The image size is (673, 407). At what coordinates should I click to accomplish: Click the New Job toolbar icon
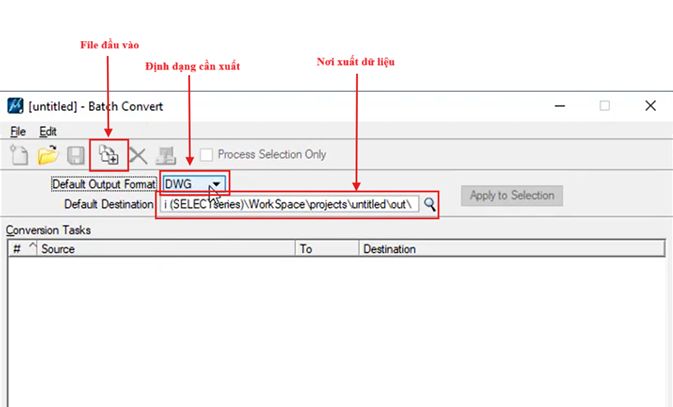(x=19, y=155)
